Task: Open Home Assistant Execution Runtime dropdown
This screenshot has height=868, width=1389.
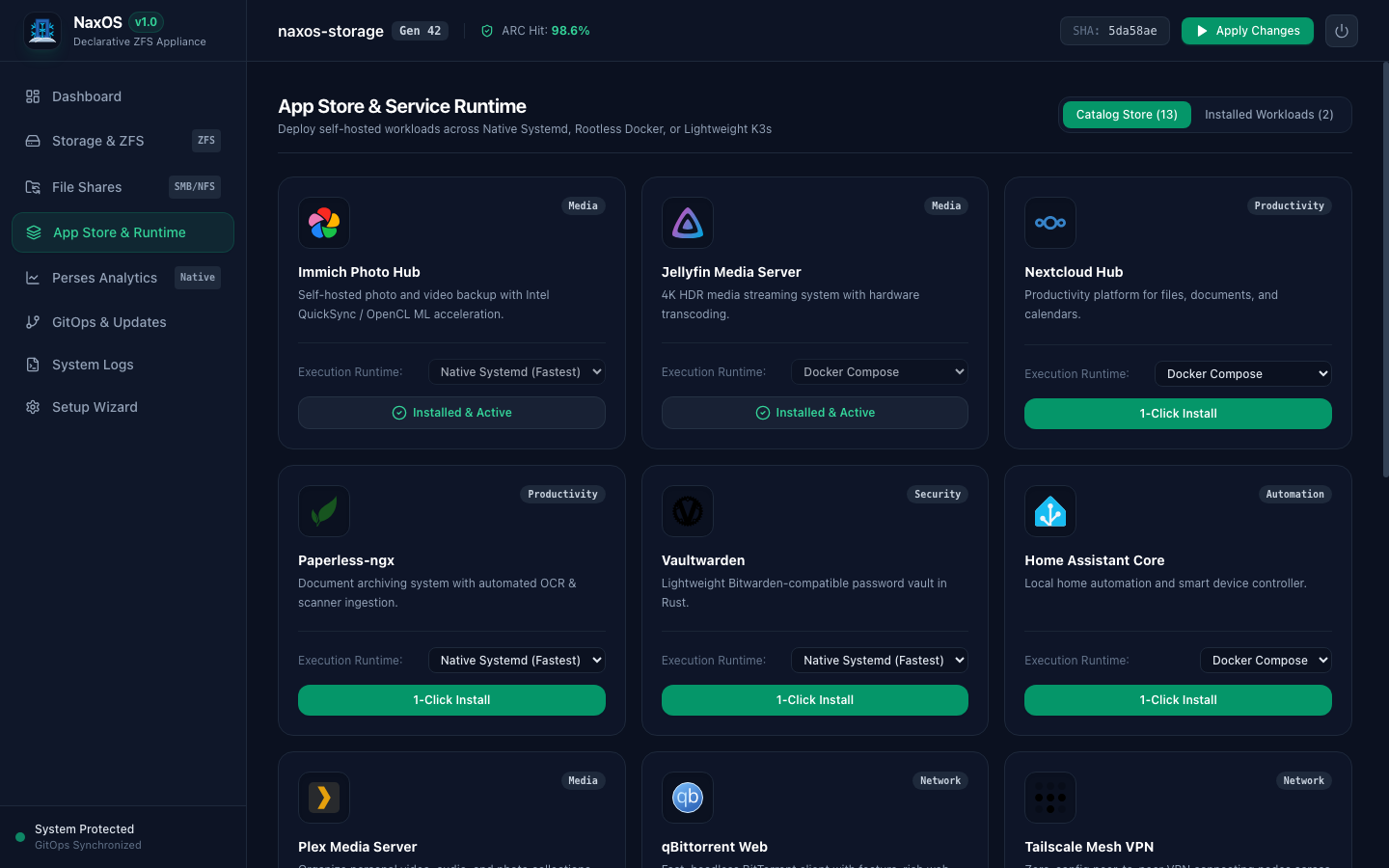Action: tap(1266, 661)
